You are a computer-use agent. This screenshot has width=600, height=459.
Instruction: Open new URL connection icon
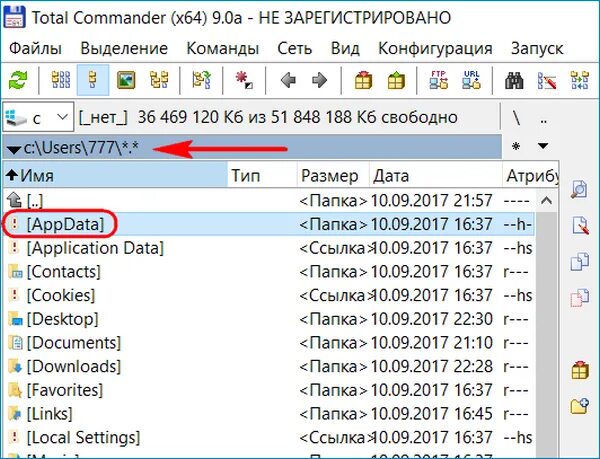pyautogui.click(x=471, y=80)
